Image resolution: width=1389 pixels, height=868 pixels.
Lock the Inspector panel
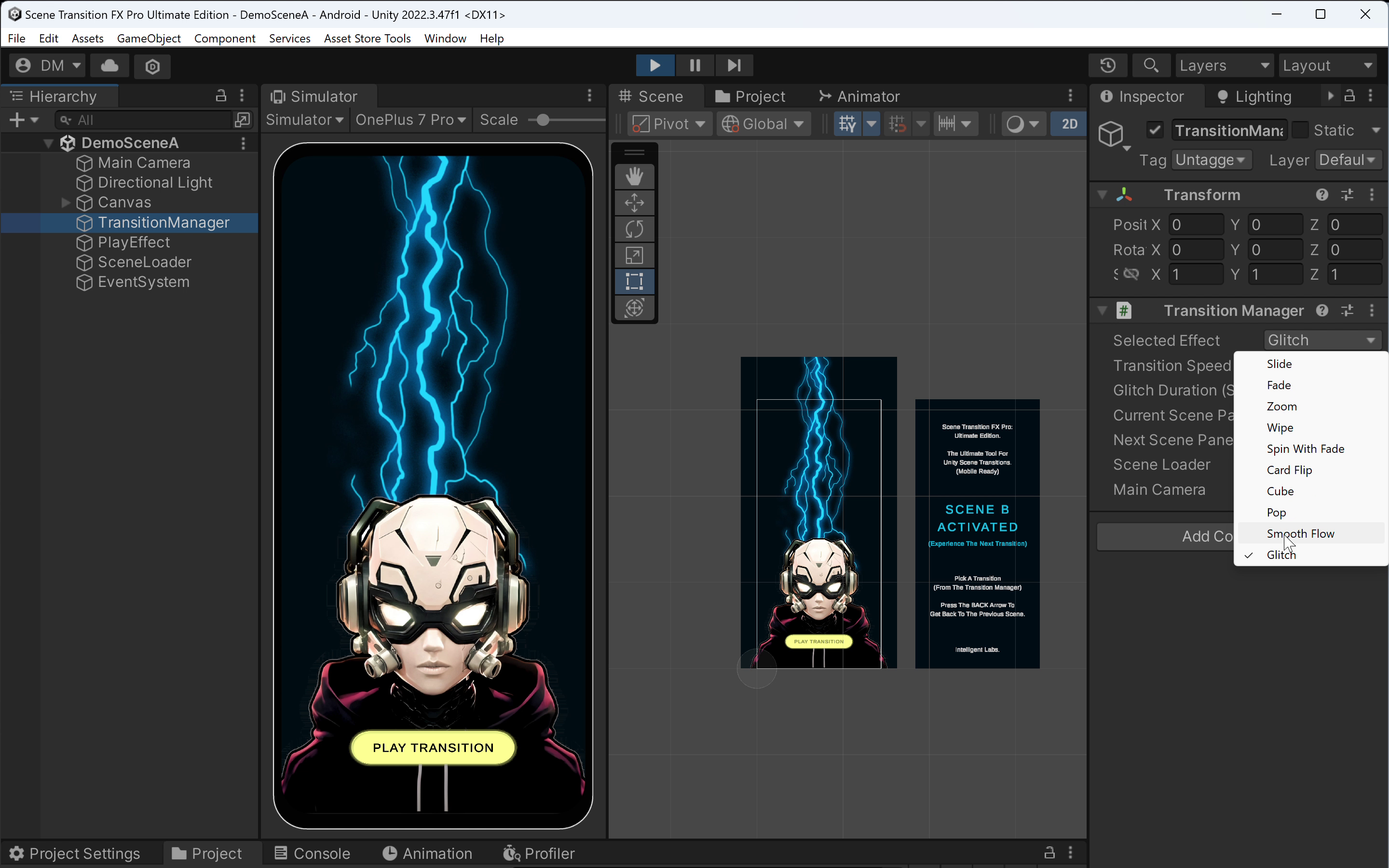1349,95
